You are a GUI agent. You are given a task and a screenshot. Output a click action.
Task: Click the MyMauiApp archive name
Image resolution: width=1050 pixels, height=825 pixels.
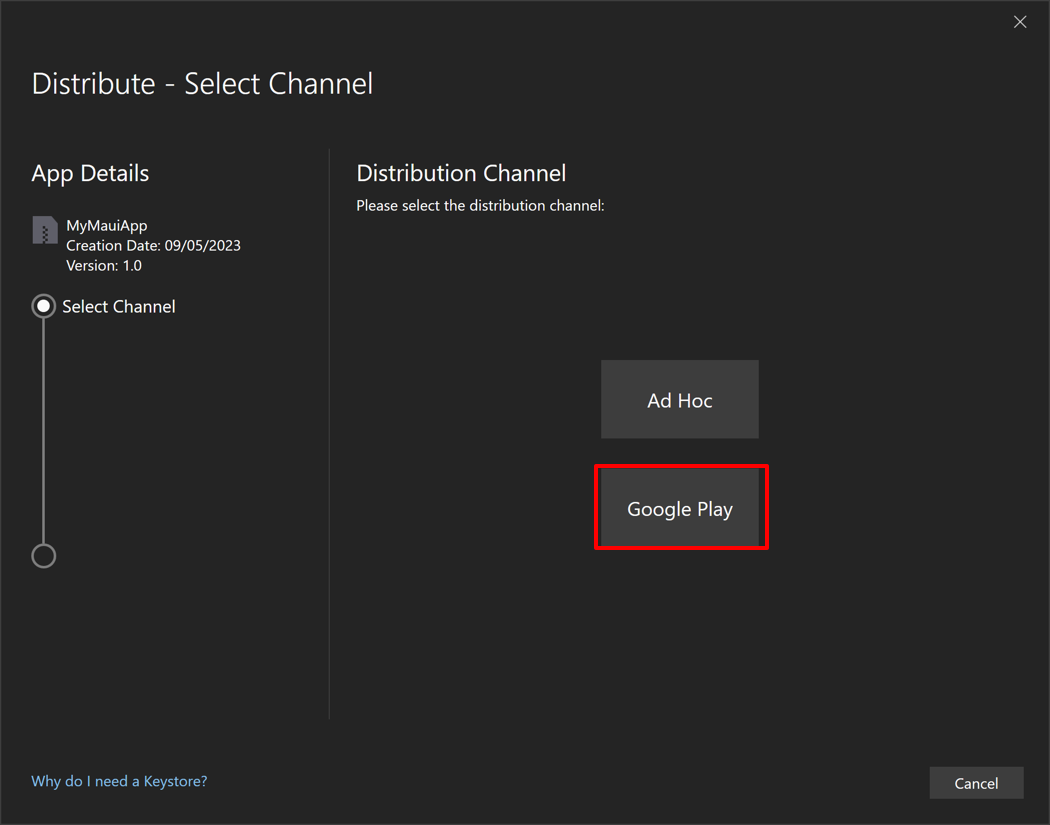[106, 226]
